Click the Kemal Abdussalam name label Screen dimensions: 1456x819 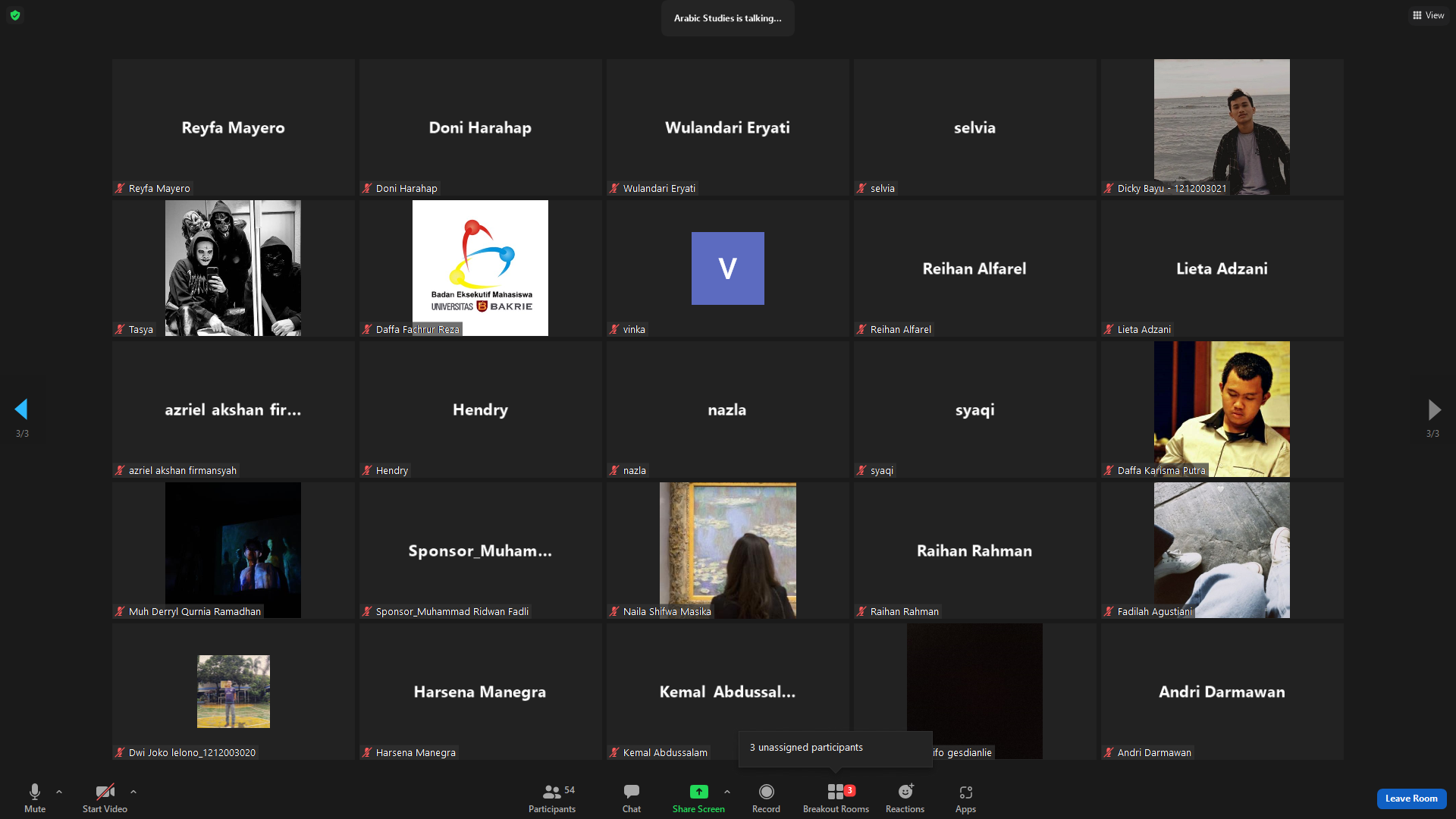click(665, 752)
